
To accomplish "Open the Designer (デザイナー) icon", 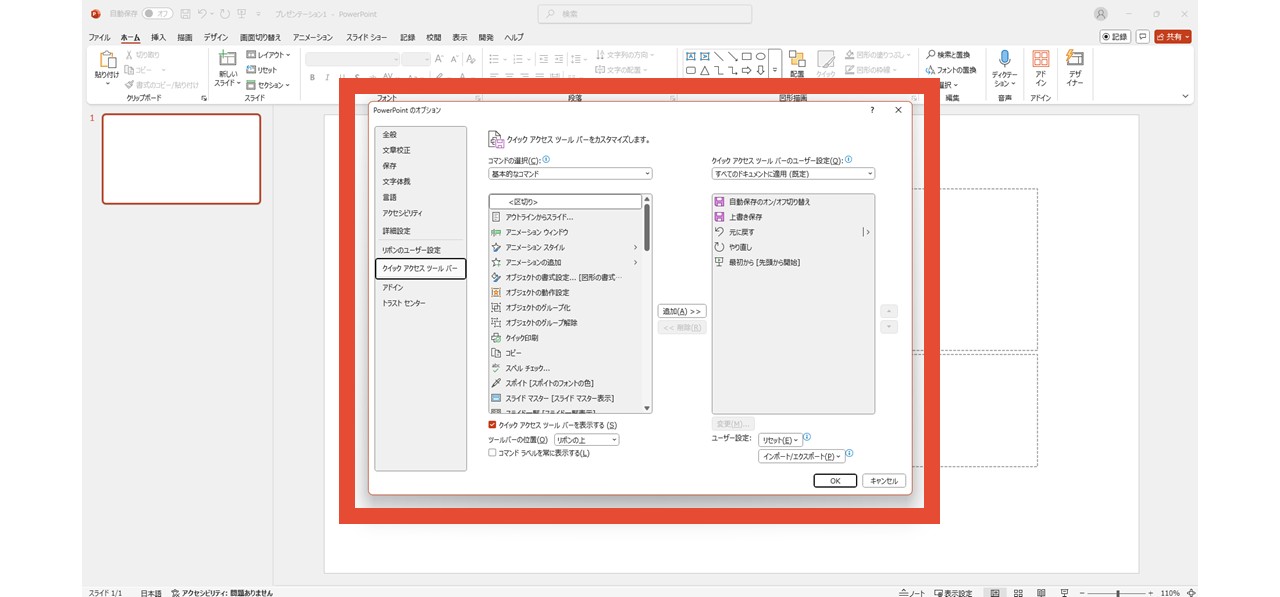I will point(1075,59).
